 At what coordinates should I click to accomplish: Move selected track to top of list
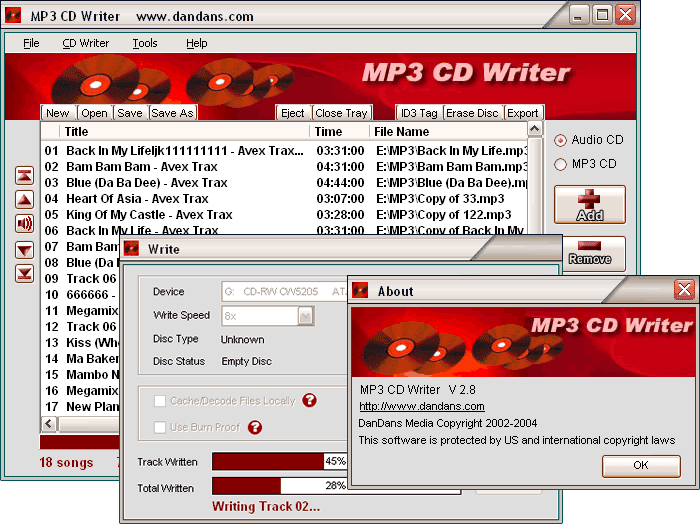pyautogui.click(x=25, y=175)
